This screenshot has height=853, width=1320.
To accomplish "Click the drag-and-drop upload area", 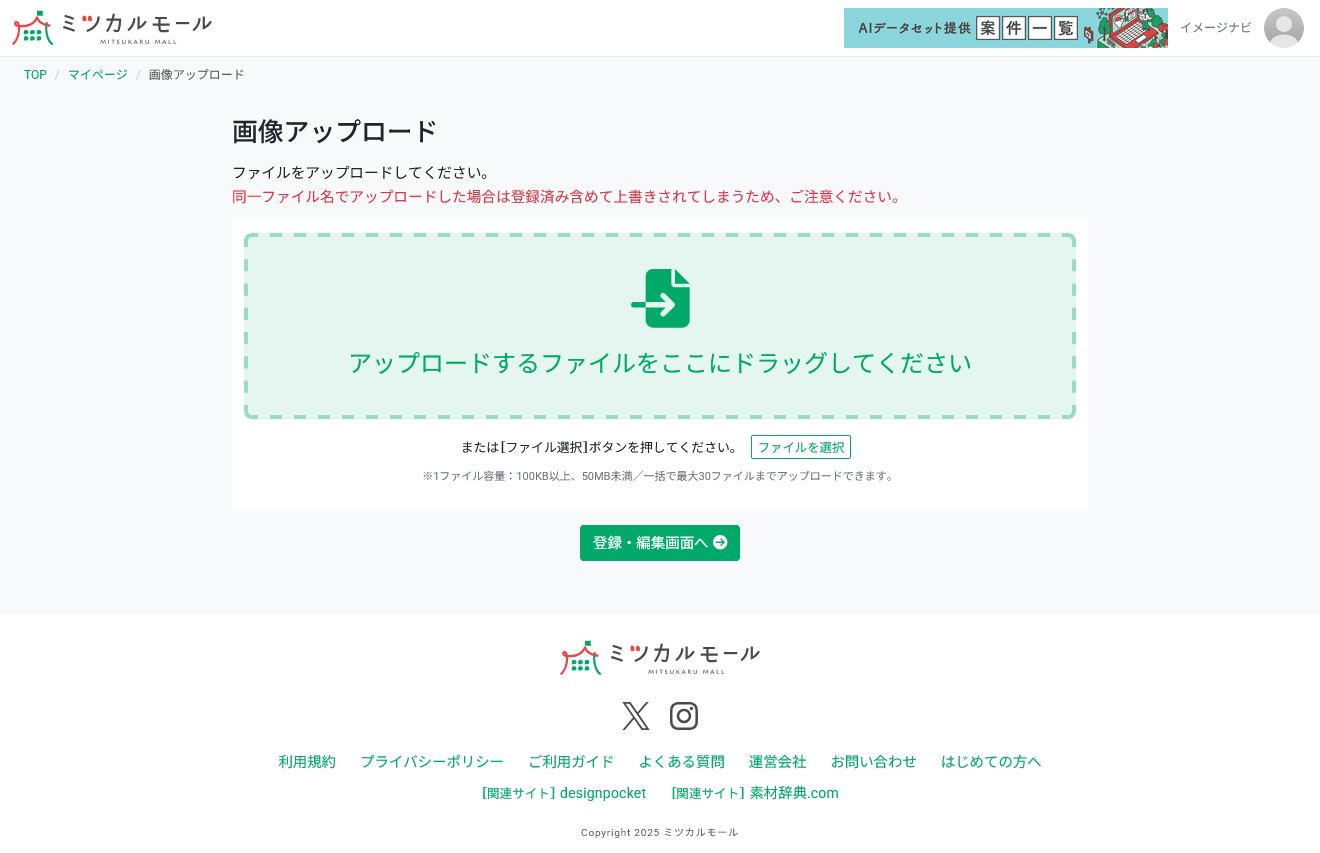I will coord(660,326).
